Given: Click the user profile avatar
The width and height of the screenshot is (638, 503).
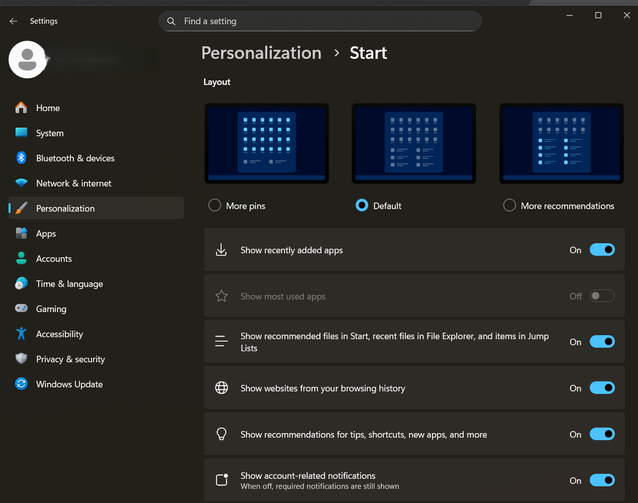Looking at the screenshot, I should point(28,59).
